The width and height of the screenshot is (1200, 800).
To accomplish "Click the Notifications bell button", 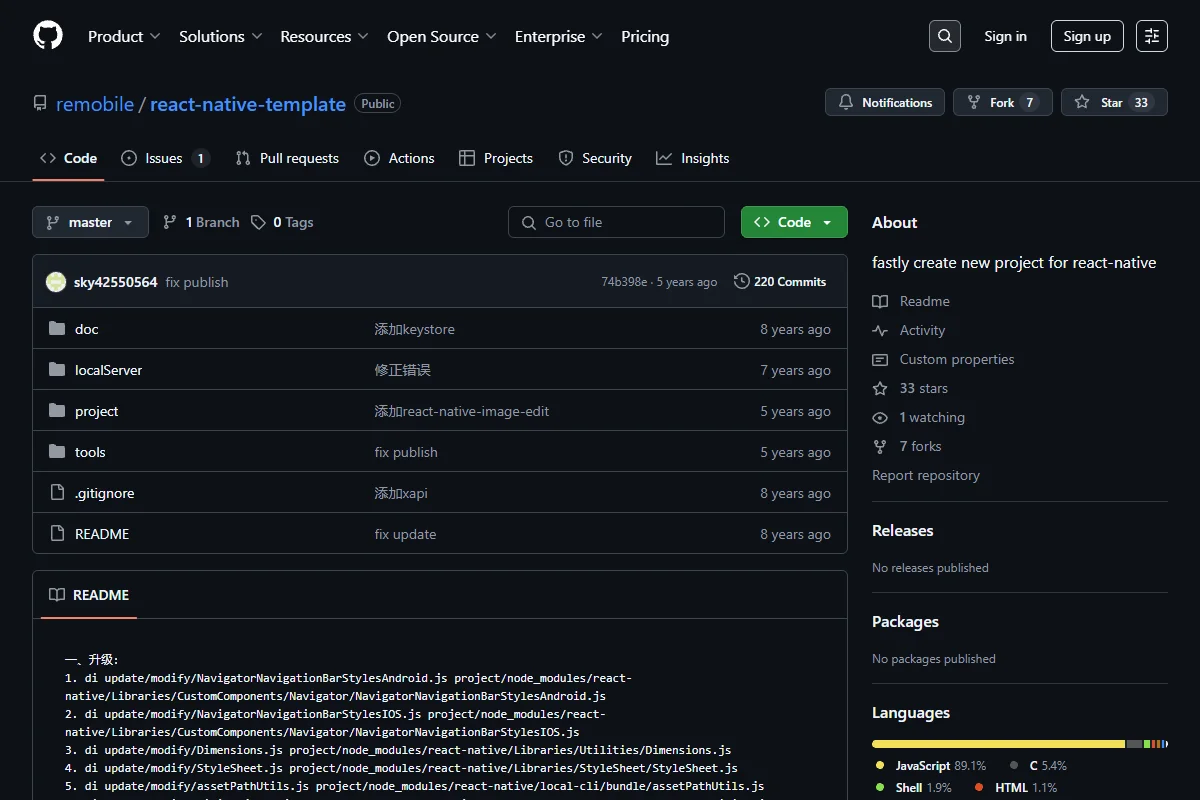I will [885, 102].
